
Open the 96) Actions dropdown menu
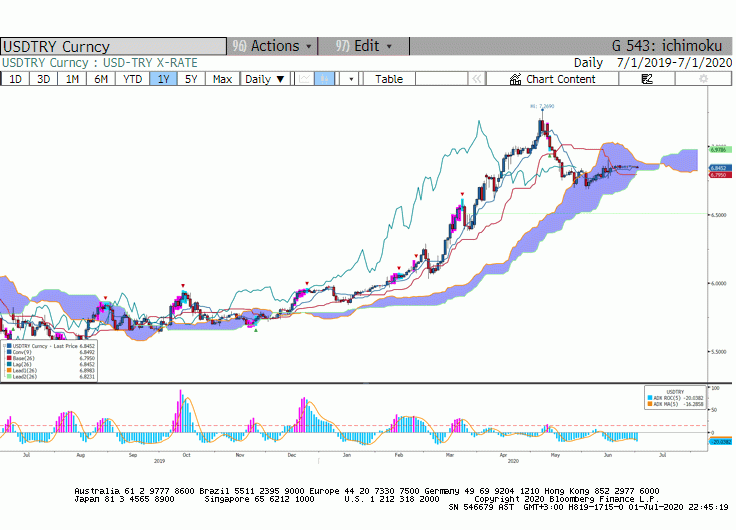point(272,46)
